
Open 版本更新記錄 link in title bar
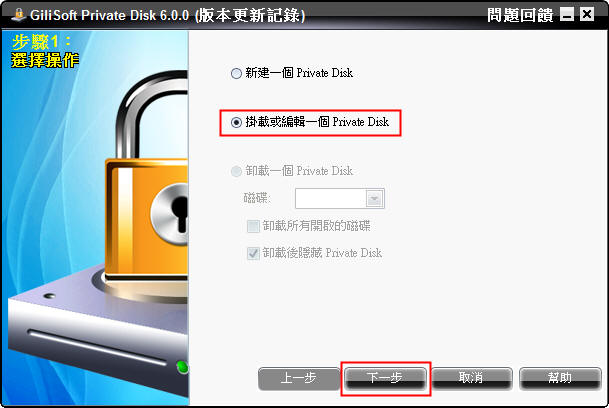pos(250,15)
